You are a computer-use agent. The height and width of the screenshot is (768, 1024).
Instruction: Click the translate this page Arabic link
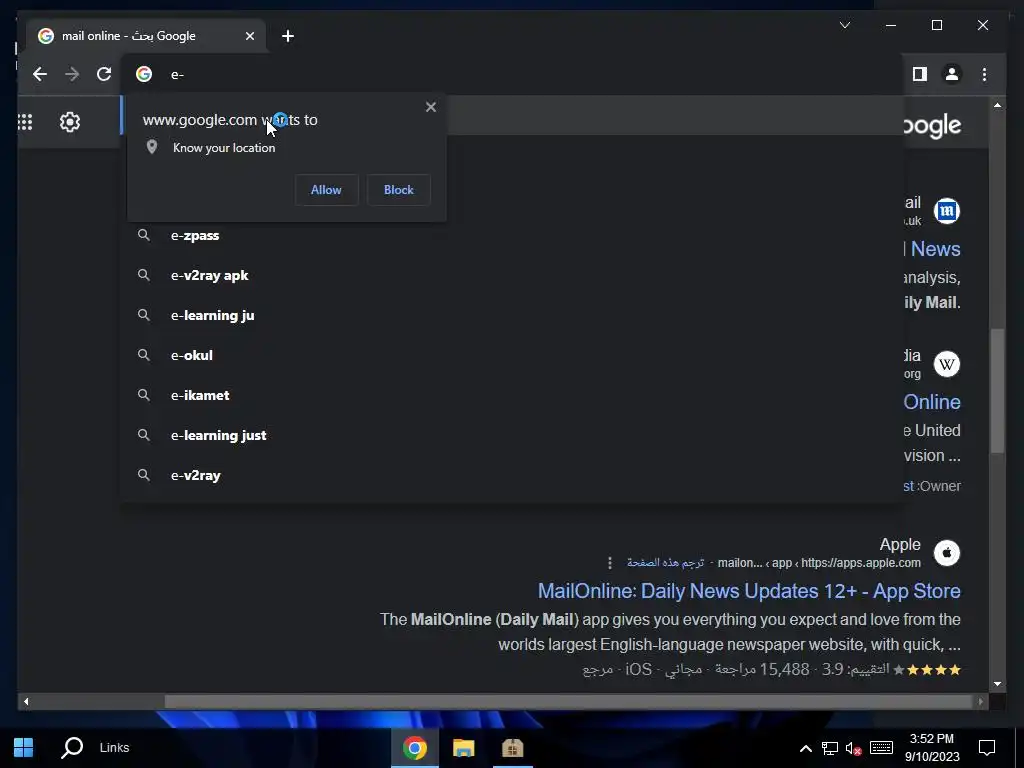tap(665, 563)
